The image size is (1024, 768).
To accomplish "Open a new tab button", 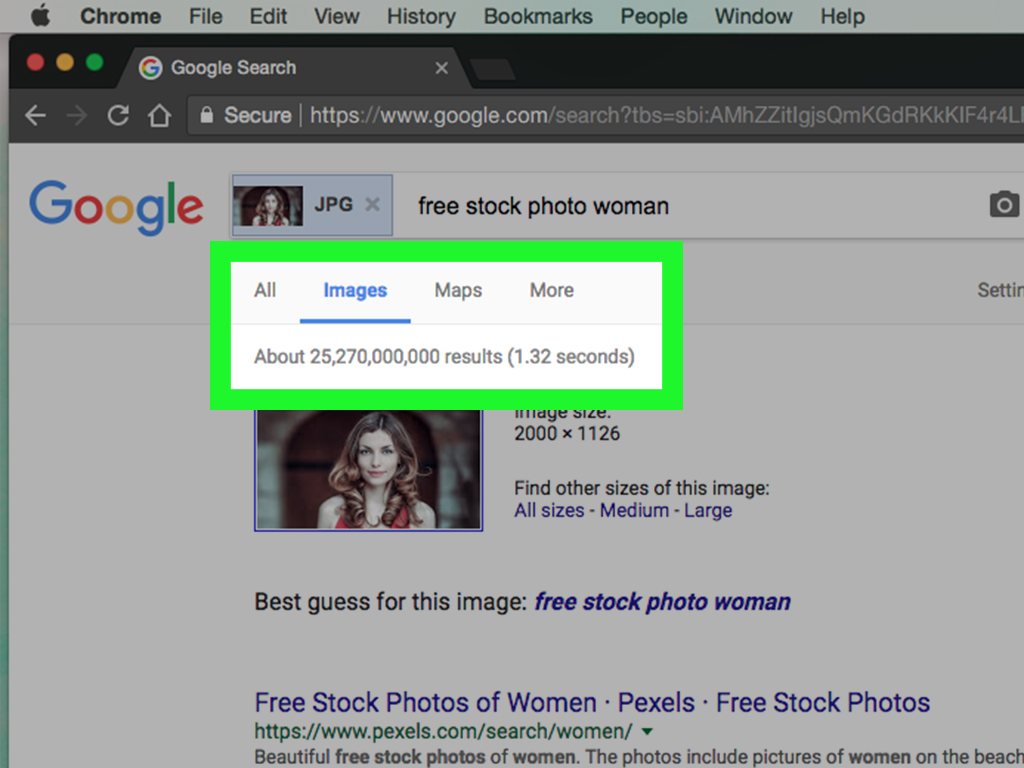I will click(492, 69).
